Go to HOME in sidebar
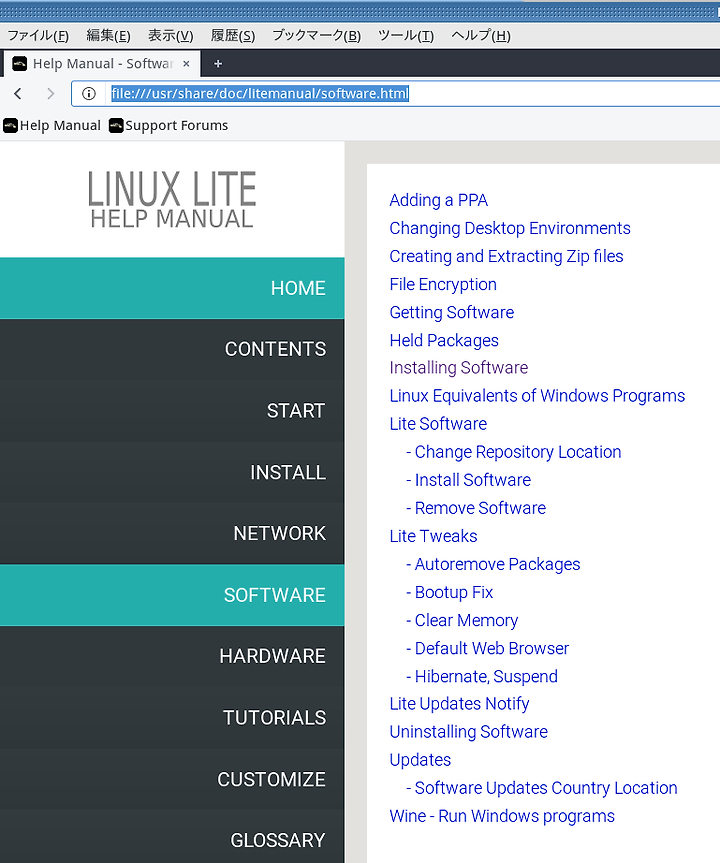The image size is (720, 863). point(172,288)
